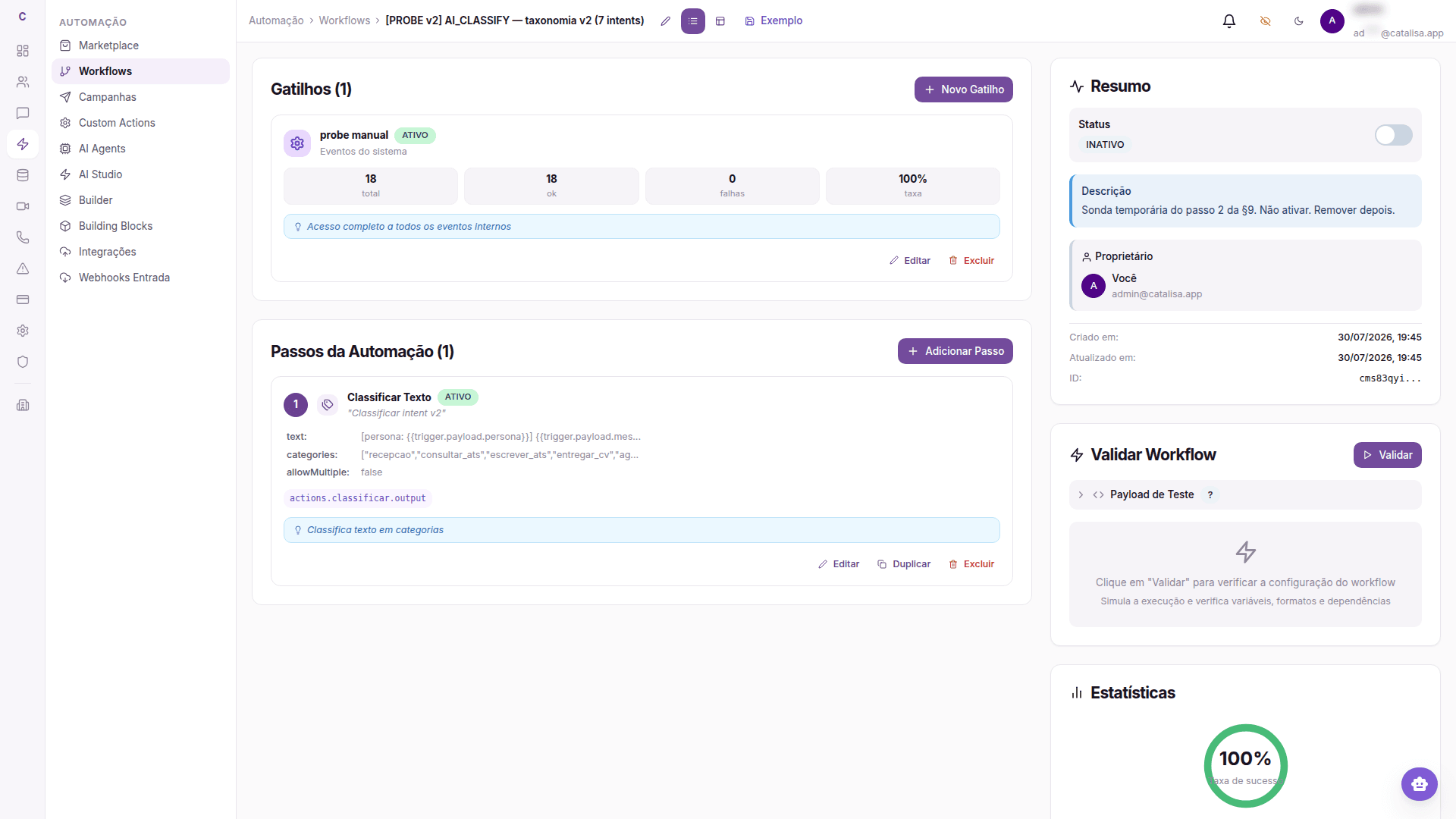Open the settings gear icon in left rail
Viewport: 1456px width, 819px height.
pos(23,331)
